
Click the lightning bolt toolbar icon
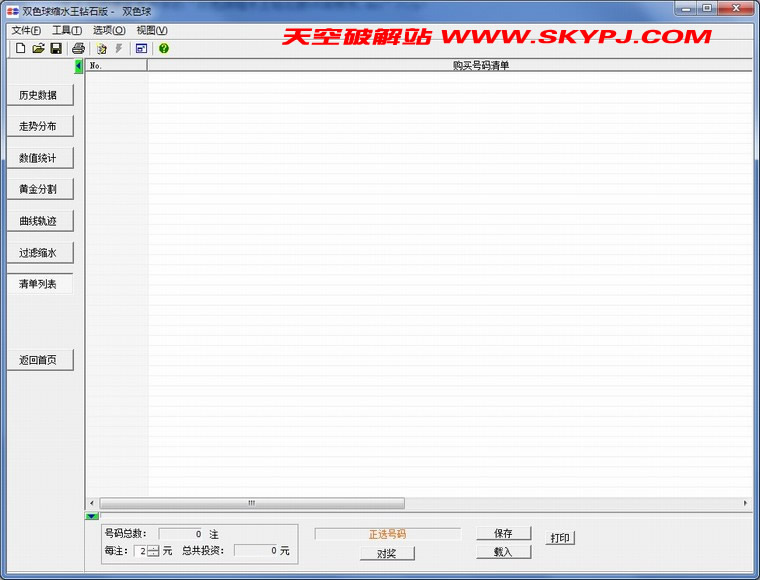[x=119, y=48]
